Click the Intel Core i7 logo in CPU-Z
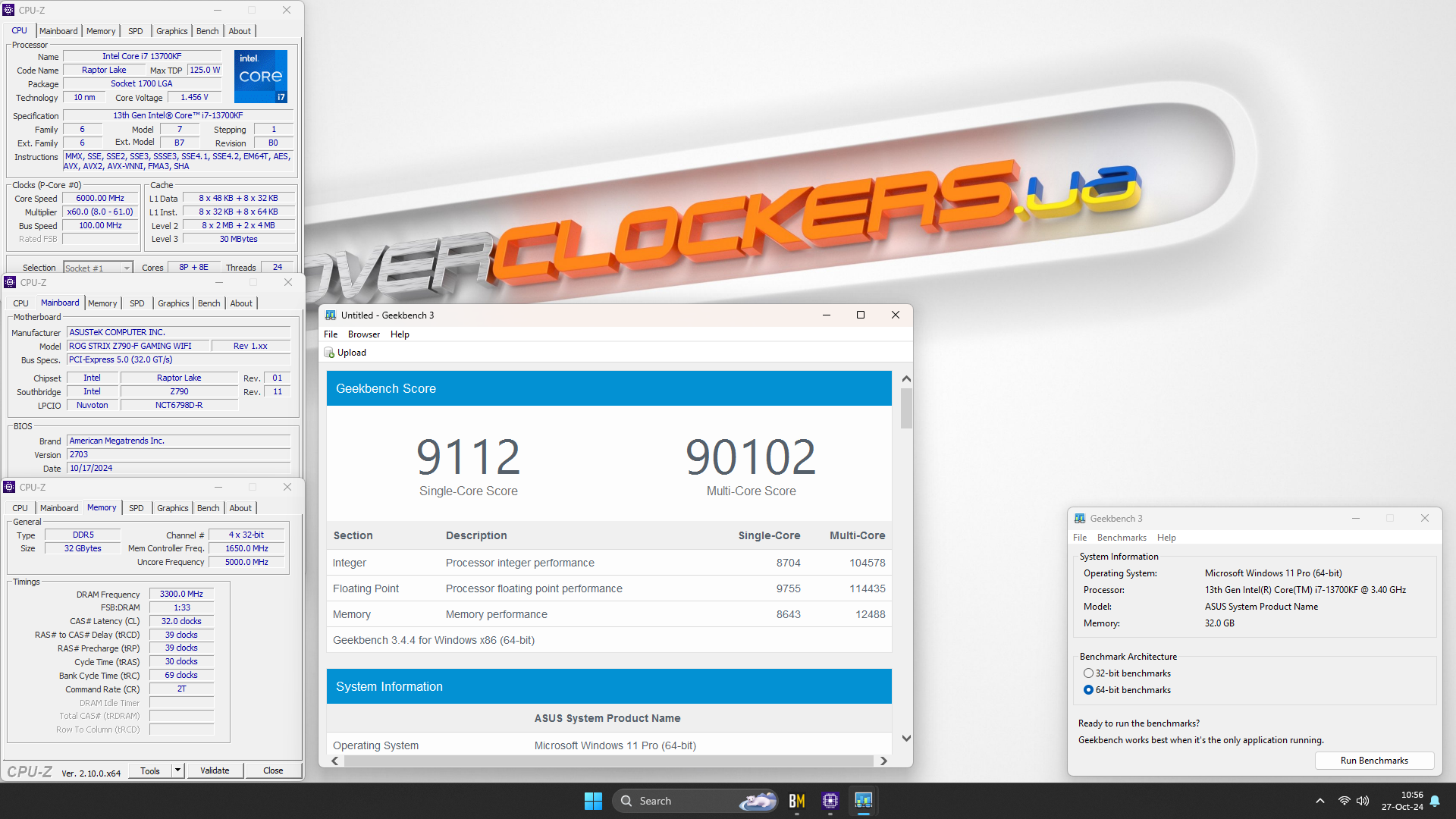 tap(261, 76)
